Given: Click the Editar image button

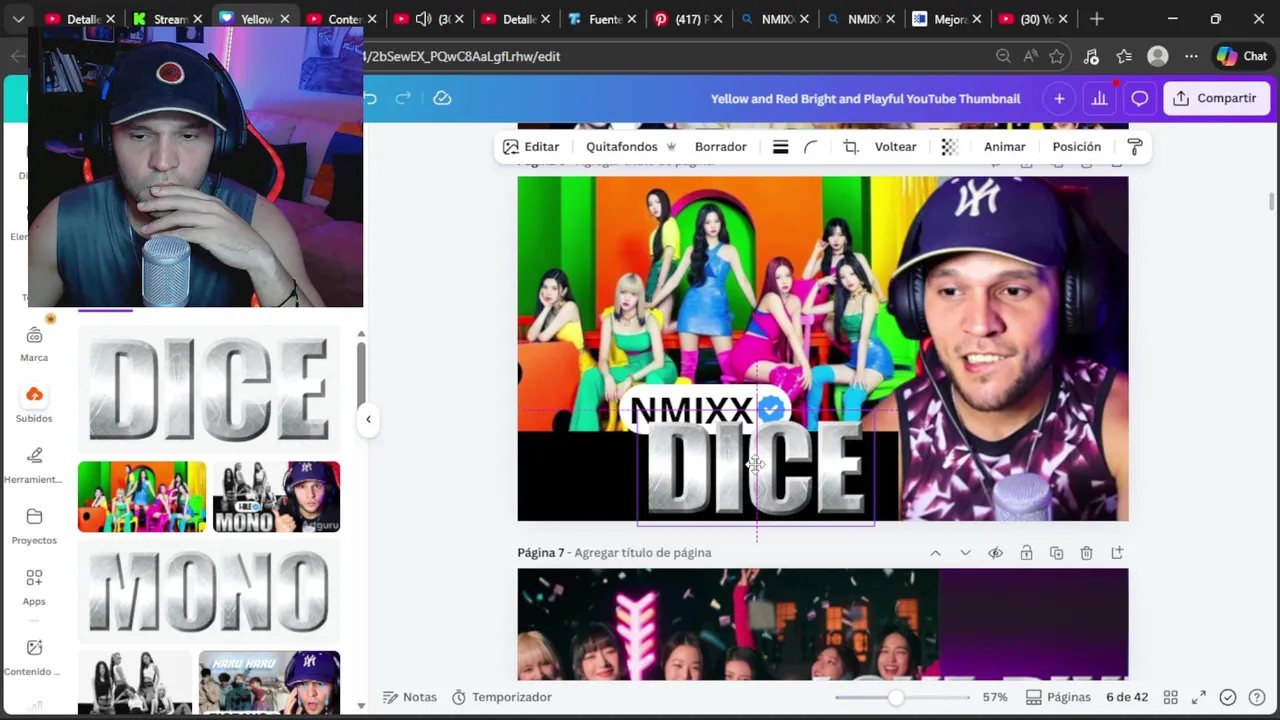Looking at the screenshot, I should pyautogui.click(x=531, y=147).
